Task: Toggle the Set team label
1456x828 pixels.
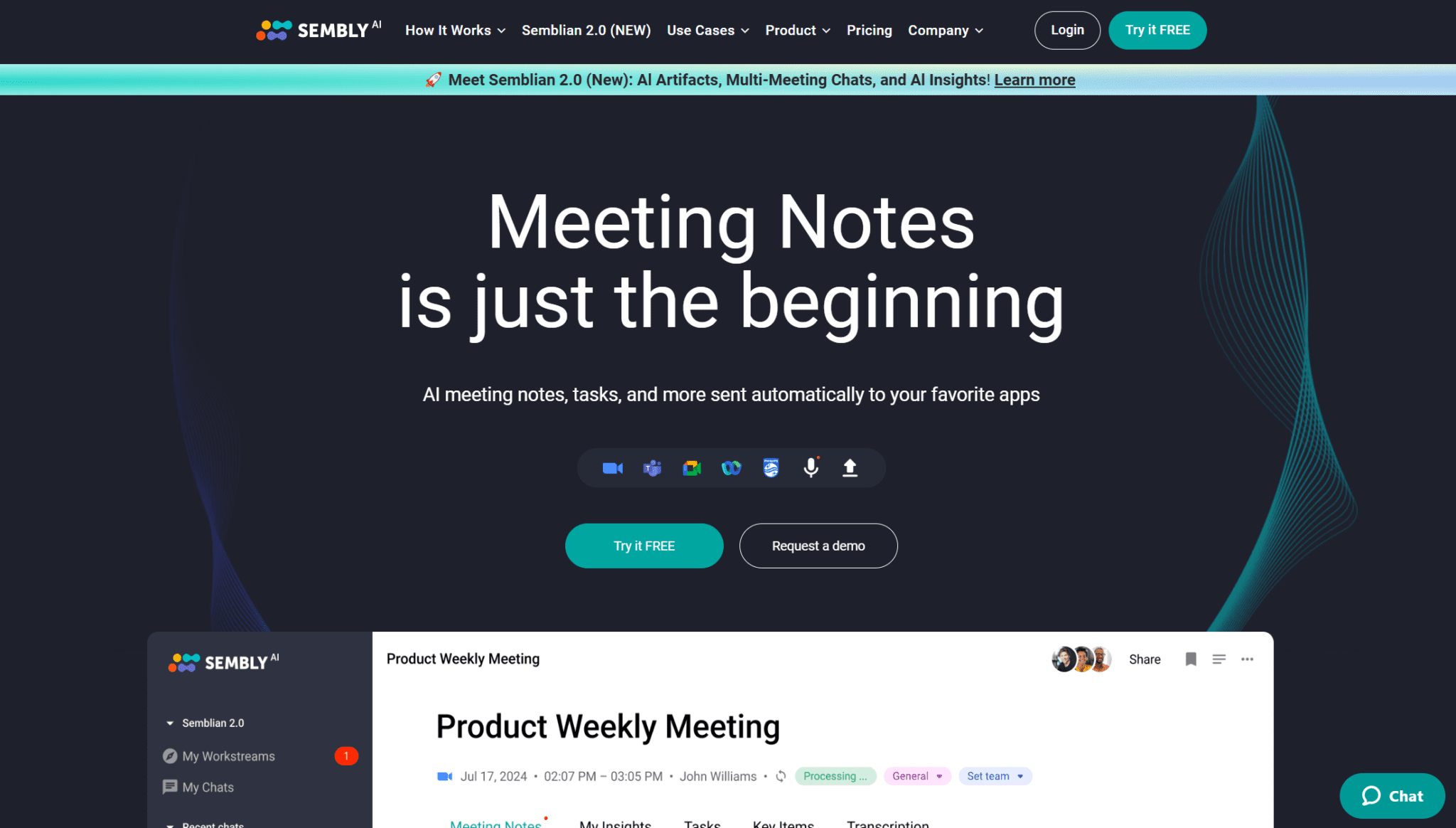Action: coord(994,775)
